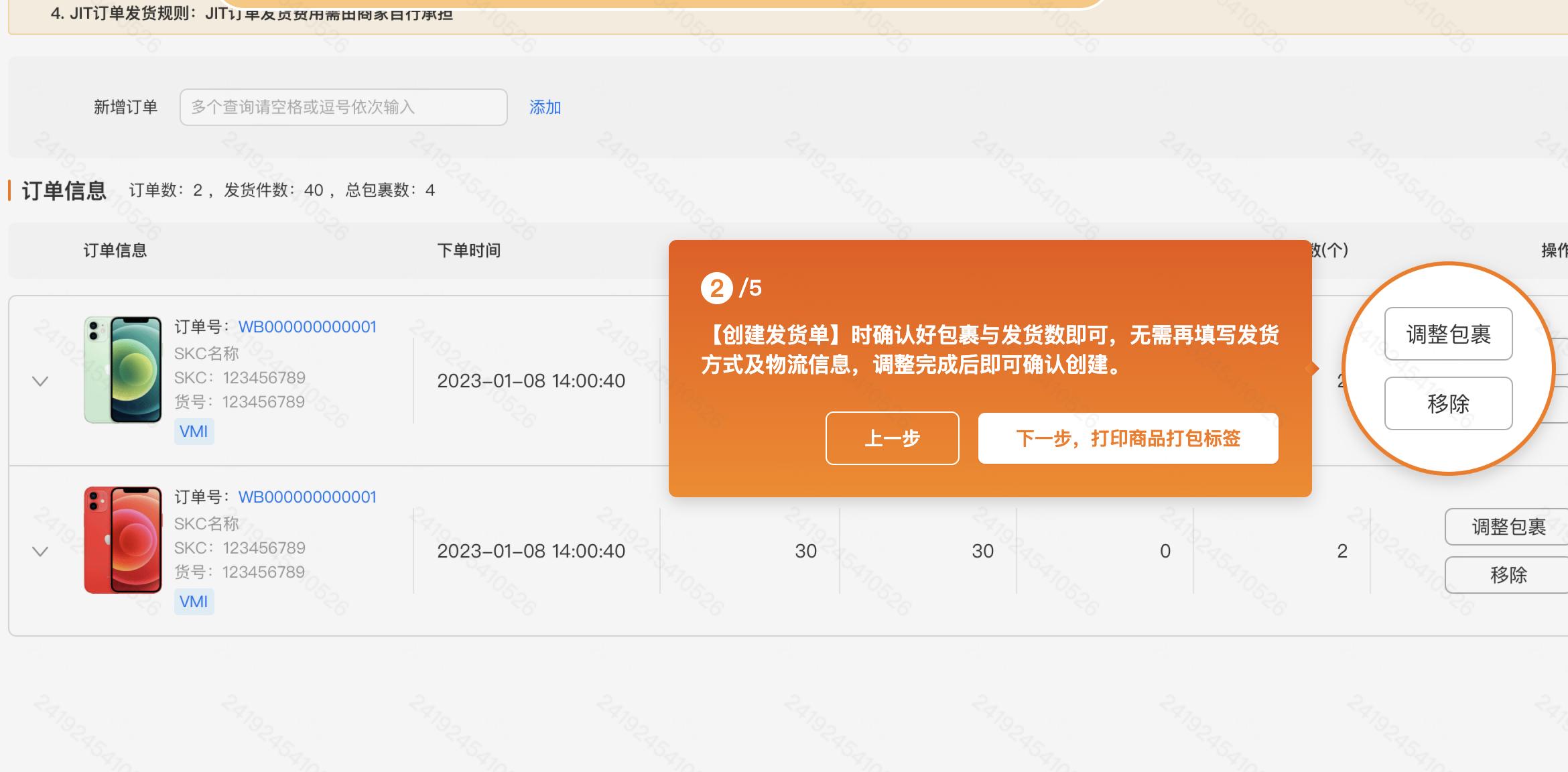Viewport: 1568px width, 772px height.
Task: Click the 新增订单 search input field
Action: tap(343, 107)
